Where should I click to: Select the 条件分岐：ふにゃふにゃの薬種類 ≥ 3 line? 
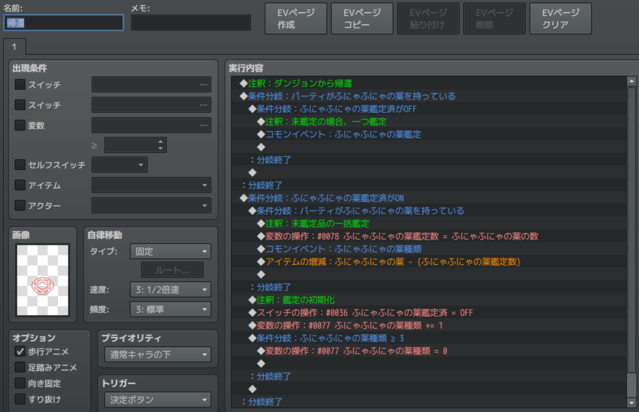pos(429,338)
